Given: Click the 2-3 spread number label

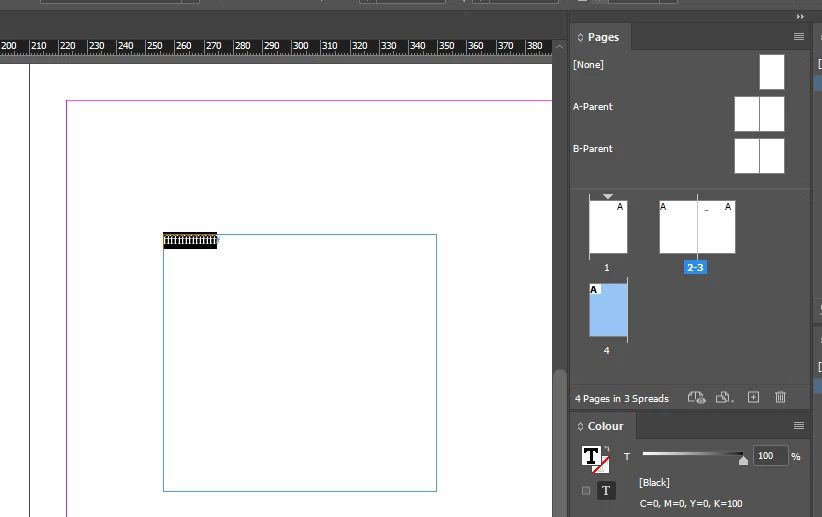Looking at the screenshot, I should tap(695, 267).
